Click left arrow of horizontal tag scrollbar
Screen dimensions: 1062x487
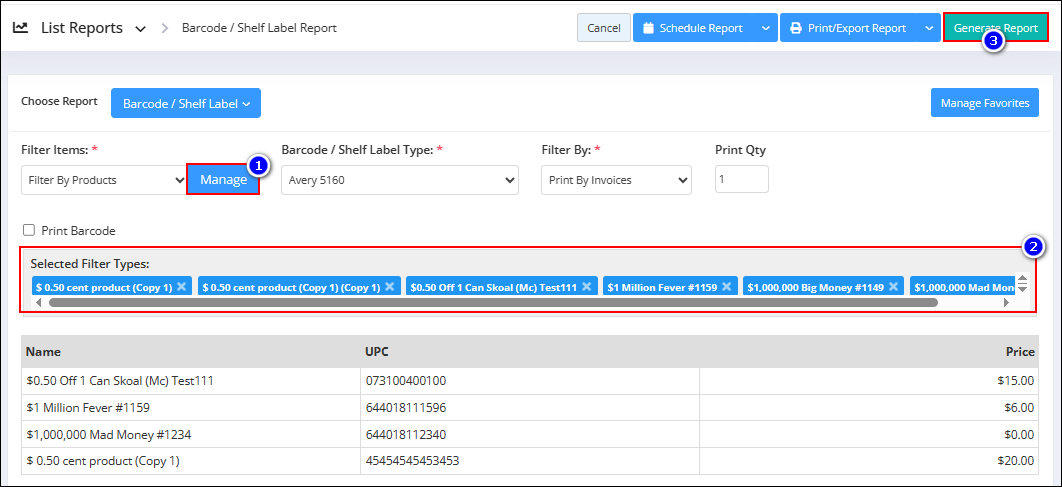pos(38,303)
